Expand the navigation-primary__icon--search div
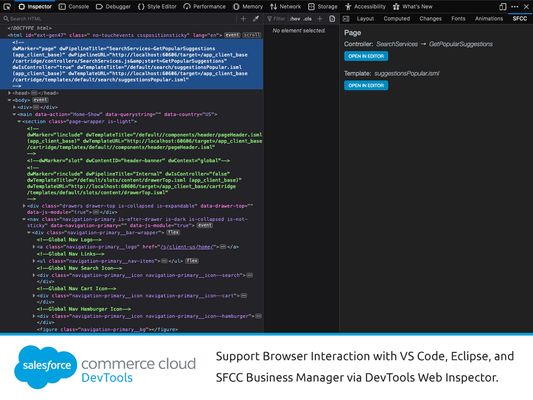Viewport: 533px width, 400px height. pyautogui.click(x=34, y=275)
